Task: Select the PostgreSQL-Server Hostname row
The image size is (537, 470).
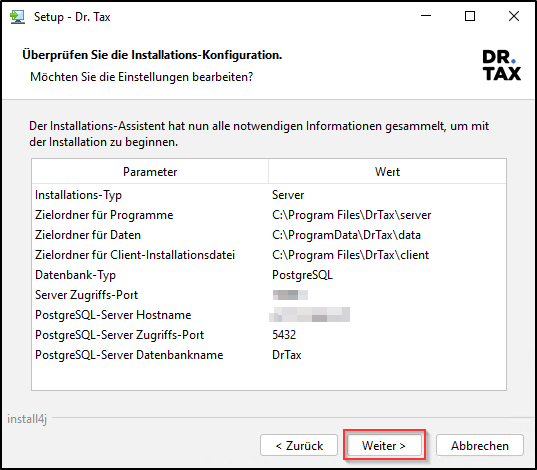Action: click(269, 315)
